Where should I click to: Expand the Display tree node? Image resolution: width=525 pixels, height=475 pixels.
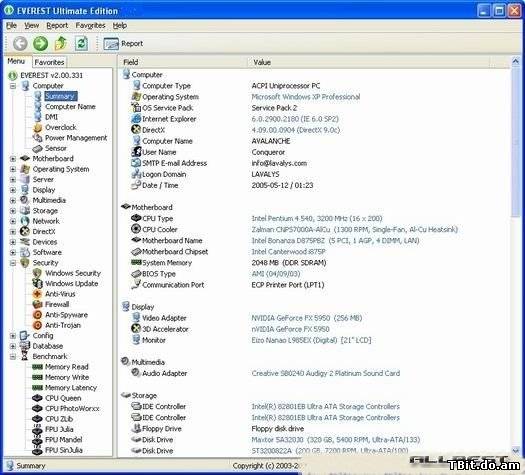(x=13, y=190)
